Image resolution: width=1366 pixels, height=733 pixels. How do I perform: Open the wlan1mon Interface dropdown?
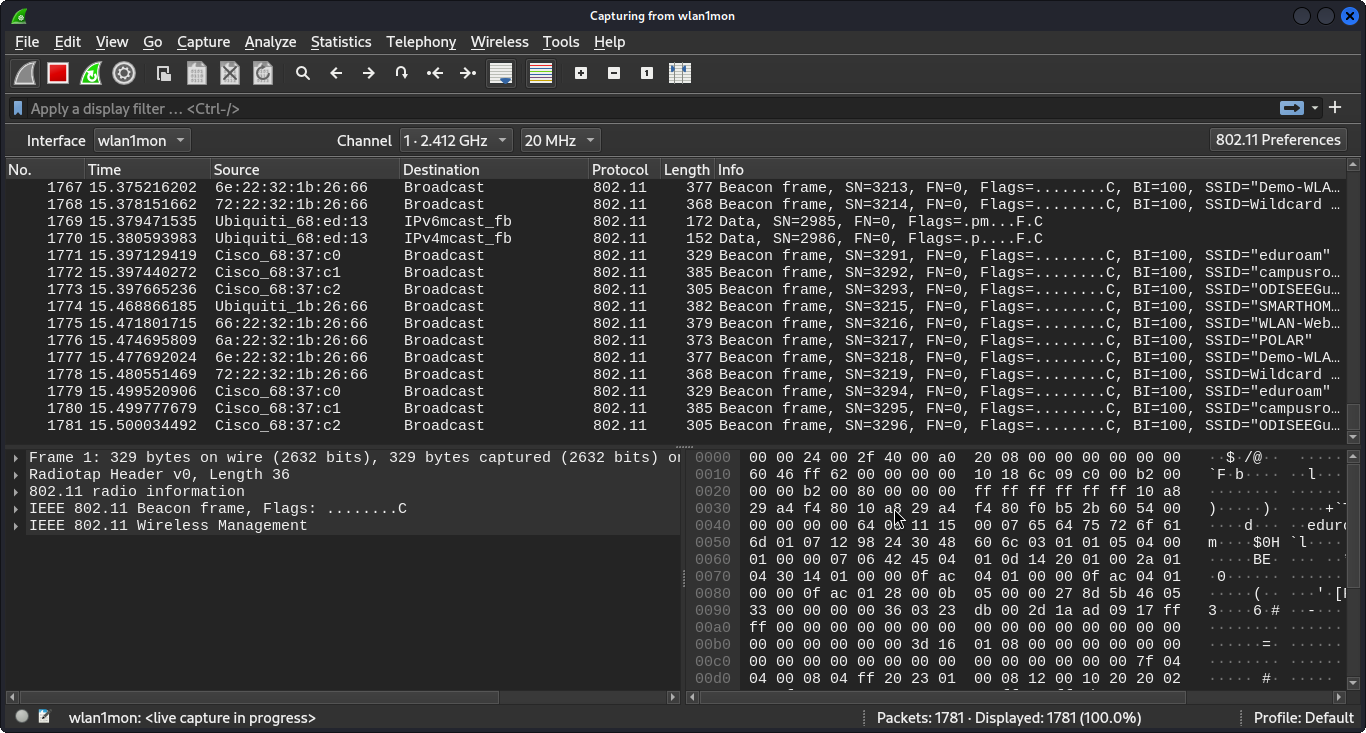coord(142,140)
